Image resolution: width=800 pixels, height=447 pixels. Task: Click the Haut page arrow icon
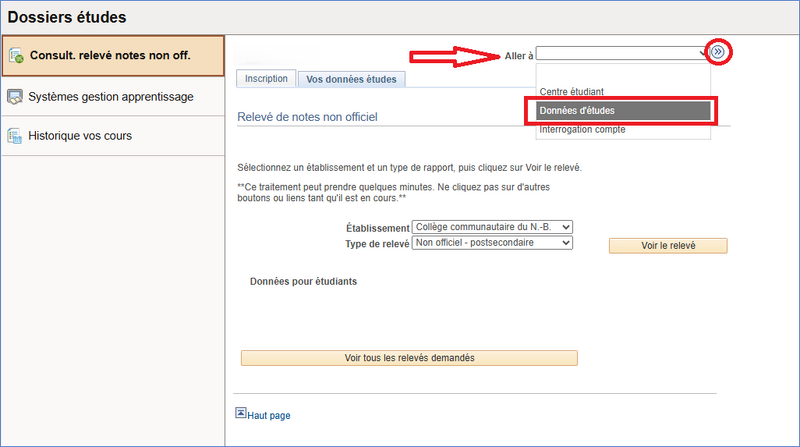click(x=240, y=412)
